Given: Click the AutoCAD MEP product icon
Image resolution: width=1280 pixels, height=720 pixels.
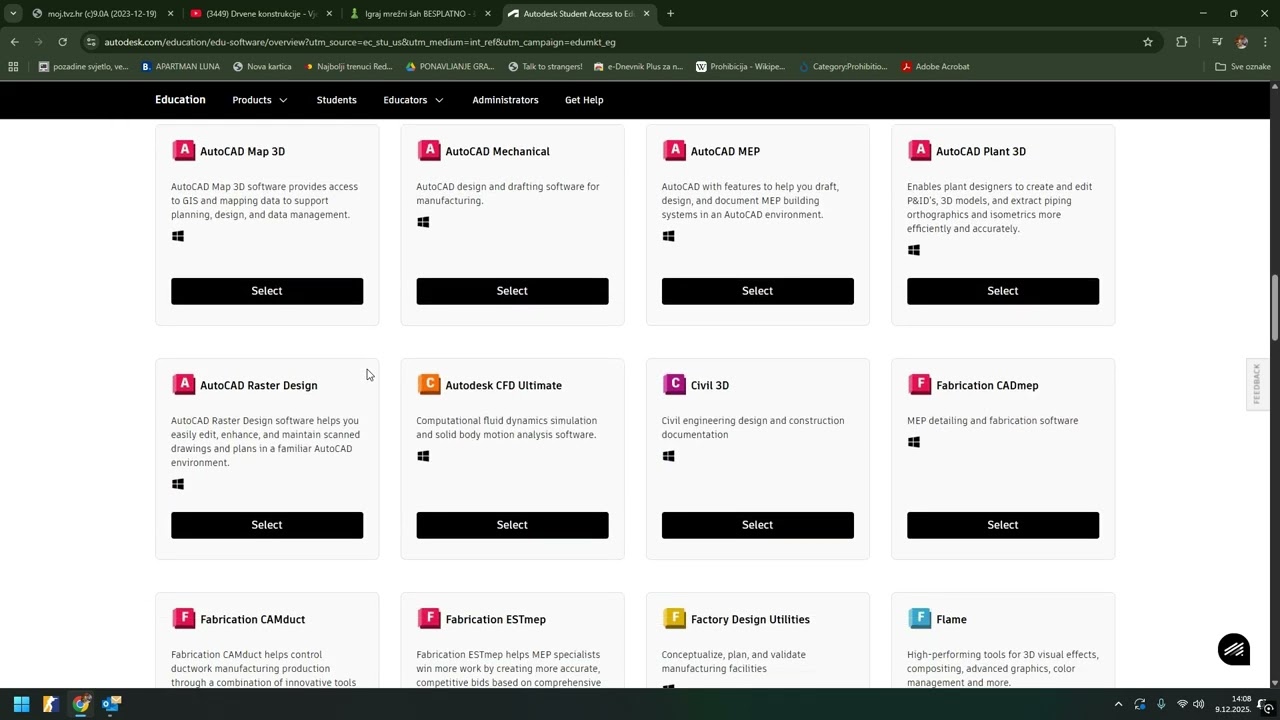Looking at the screenshot, I should (x=674, y=151).
